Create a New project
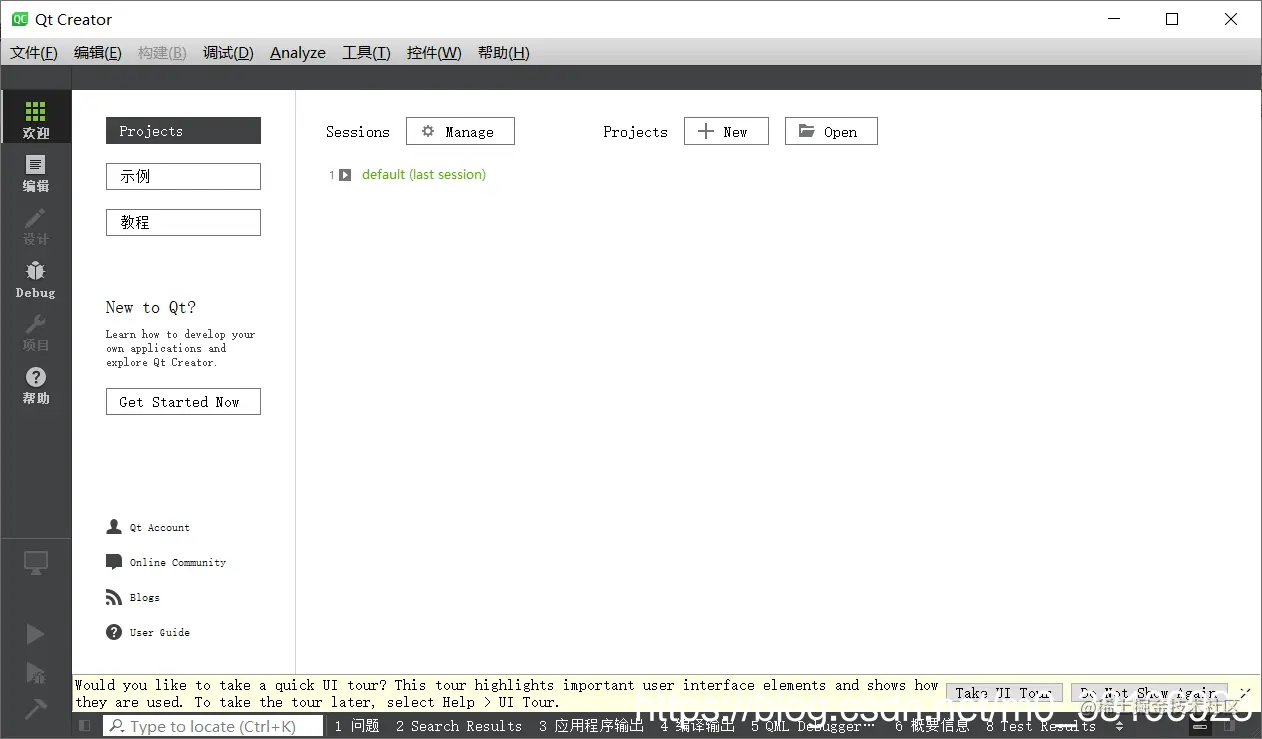The height and width of the screenshot is (739, 1262). tap(726, 131)
